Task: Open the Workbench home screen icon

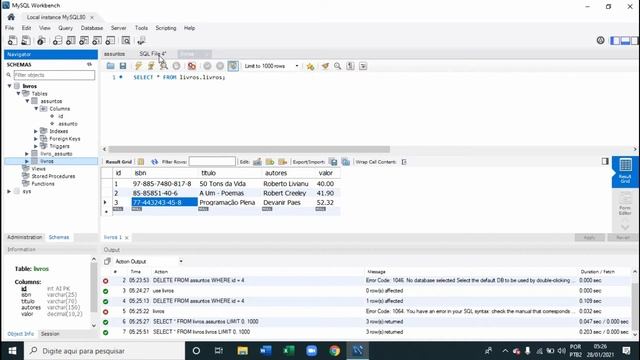Action: [x=11, y=17]
